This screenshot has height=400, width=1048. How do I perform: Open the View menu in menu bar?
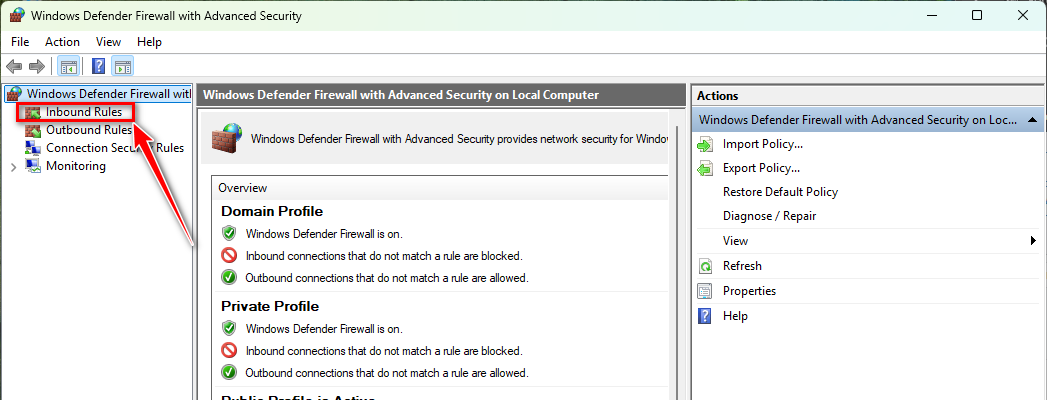coord(108,42)
